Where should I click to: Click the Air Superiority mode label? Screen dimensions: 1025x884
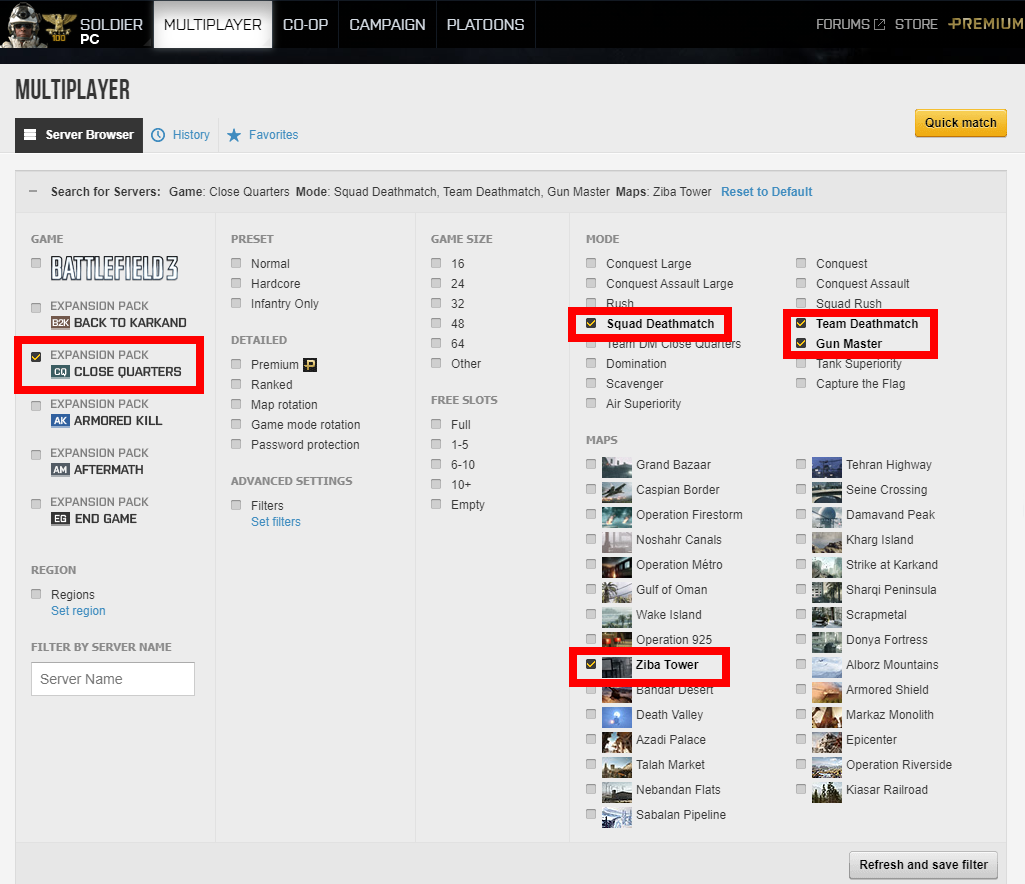point(643,403)
